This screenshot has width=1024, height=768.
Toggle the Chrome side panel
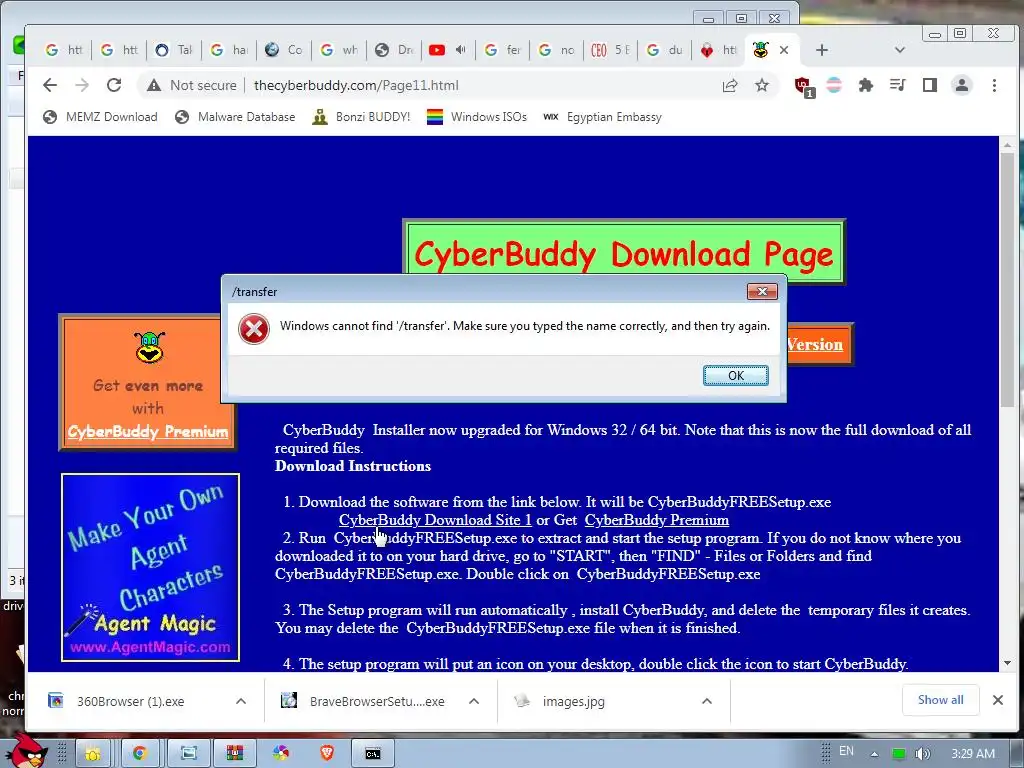coord(929,85)
